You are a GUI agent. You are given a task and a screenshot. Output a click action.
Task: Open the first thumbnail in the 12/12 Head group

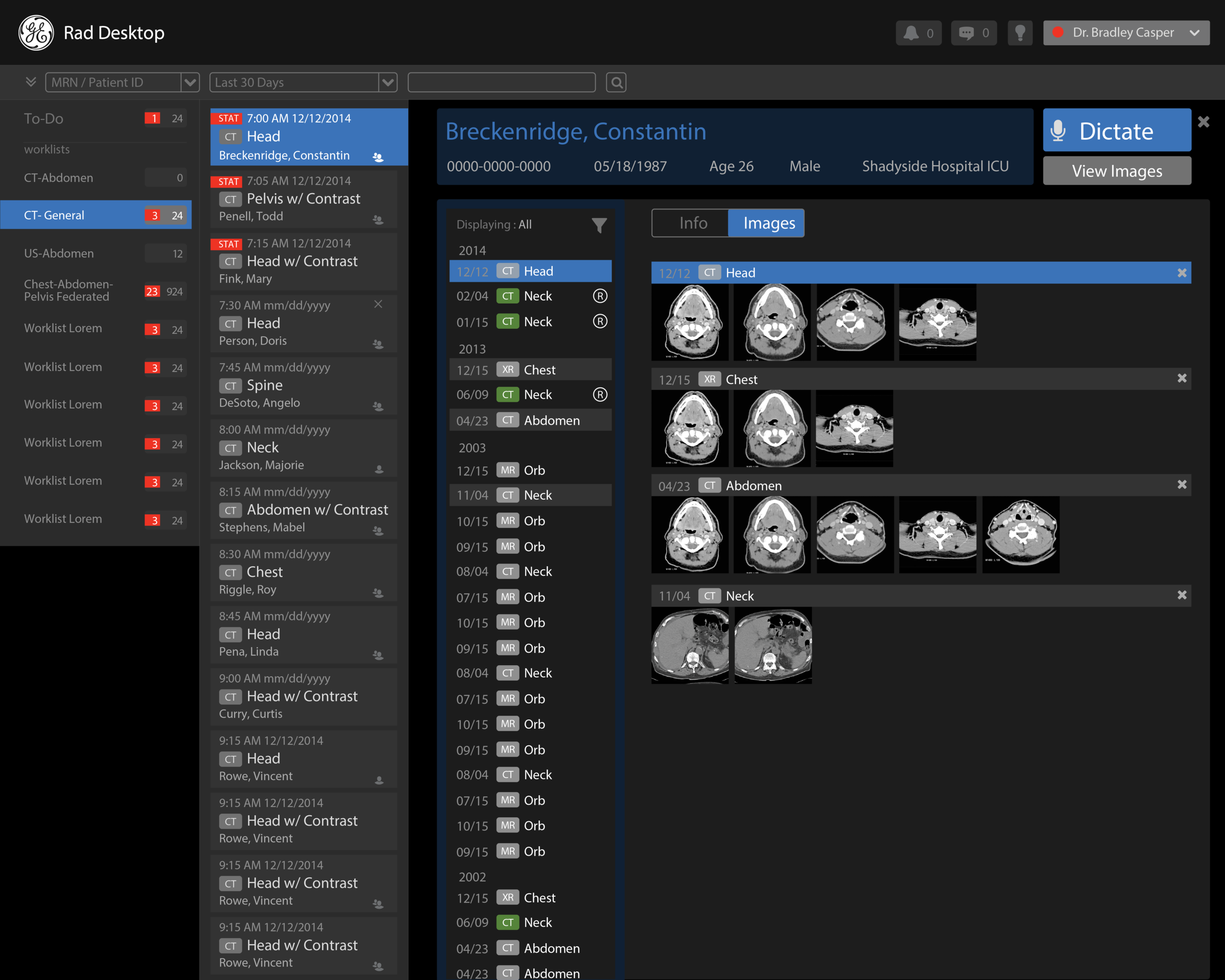[x=690, y=322]
